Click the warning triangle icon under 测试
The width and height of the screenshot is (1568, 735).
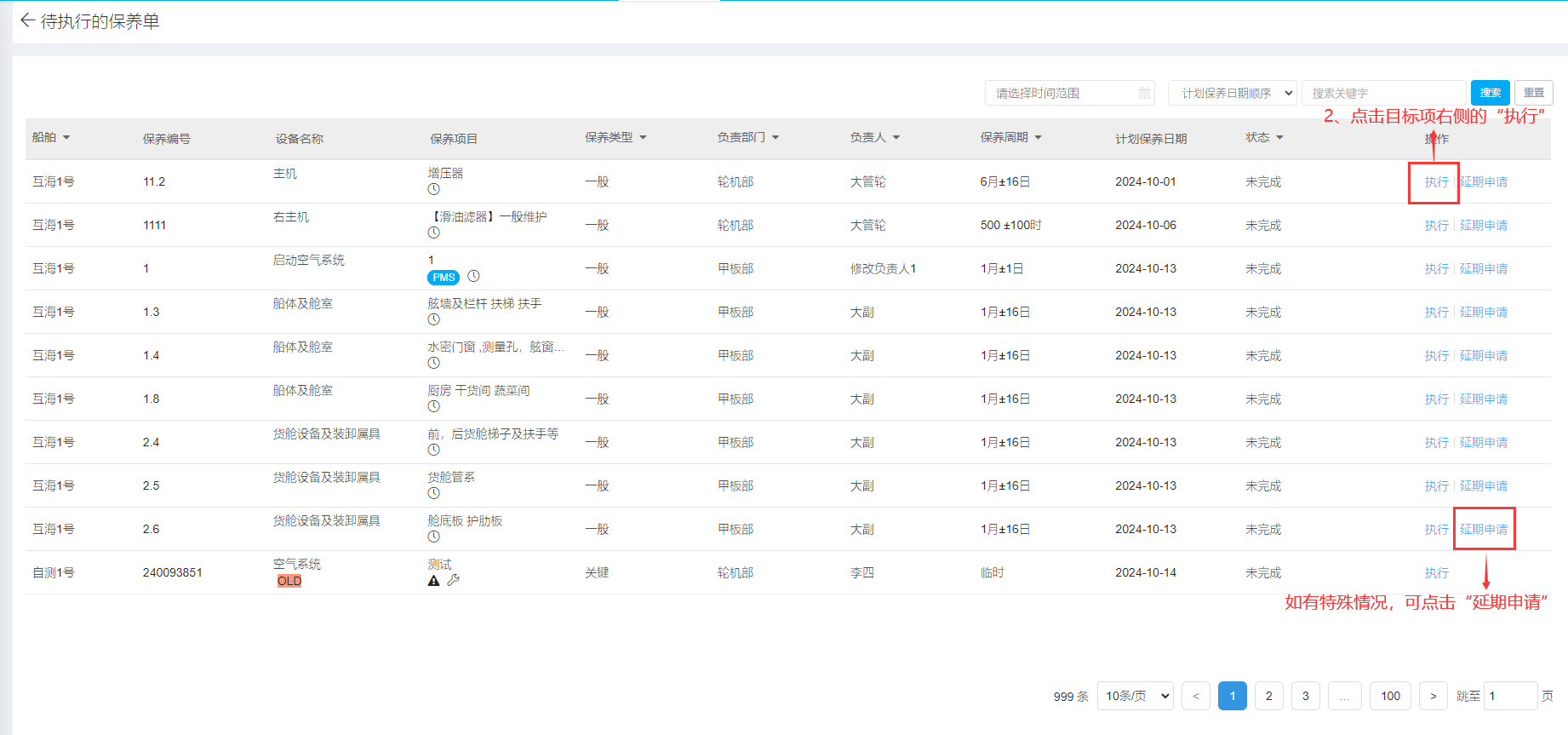pyautogui.click(x=433, y=581)
